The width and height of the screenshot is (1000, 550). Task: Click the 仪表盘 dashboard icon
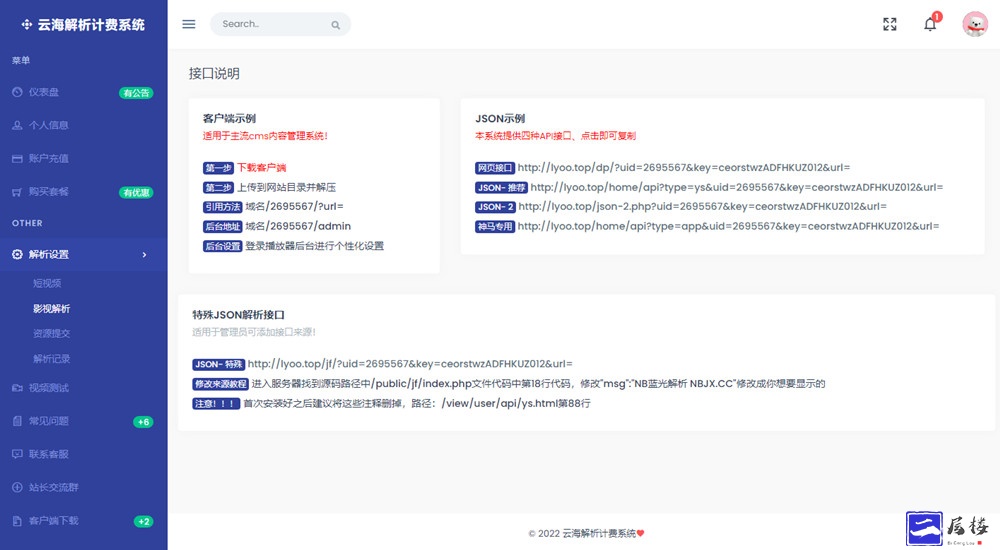pos(17,92)
